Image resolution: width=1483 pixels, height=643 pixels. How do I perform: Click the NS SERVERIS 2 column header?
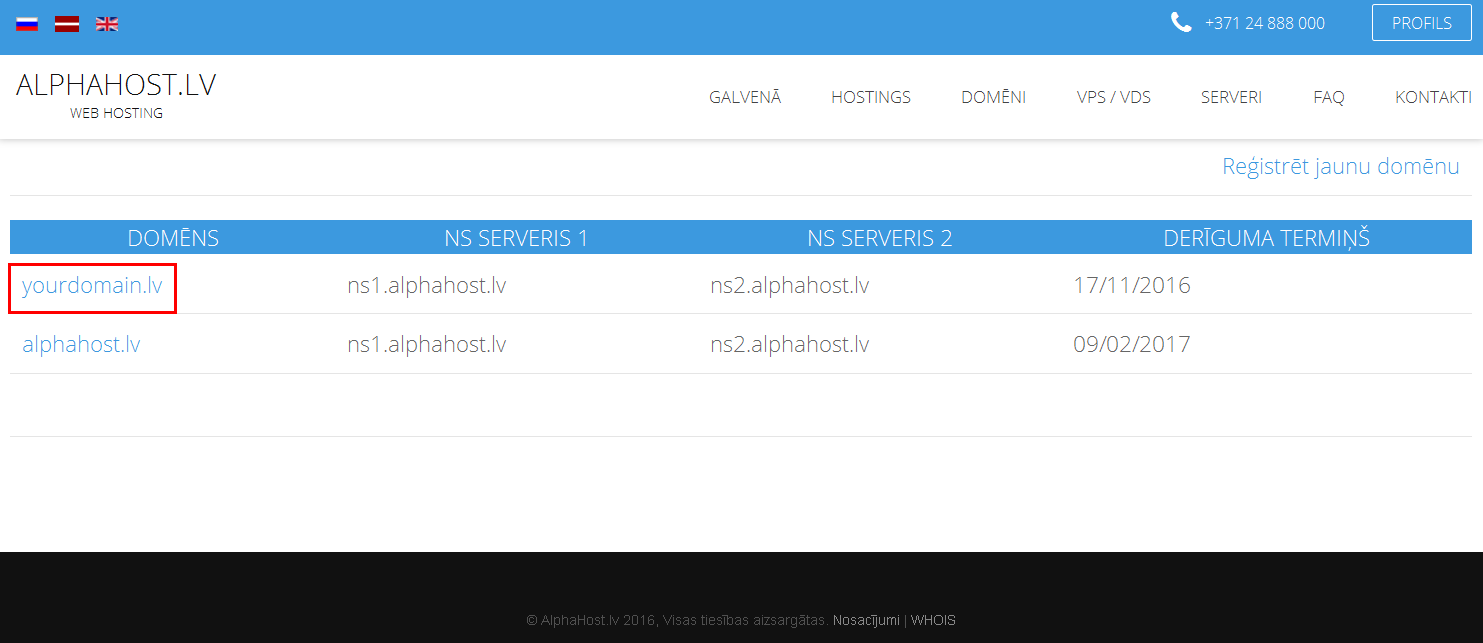[x=880, y=238]
